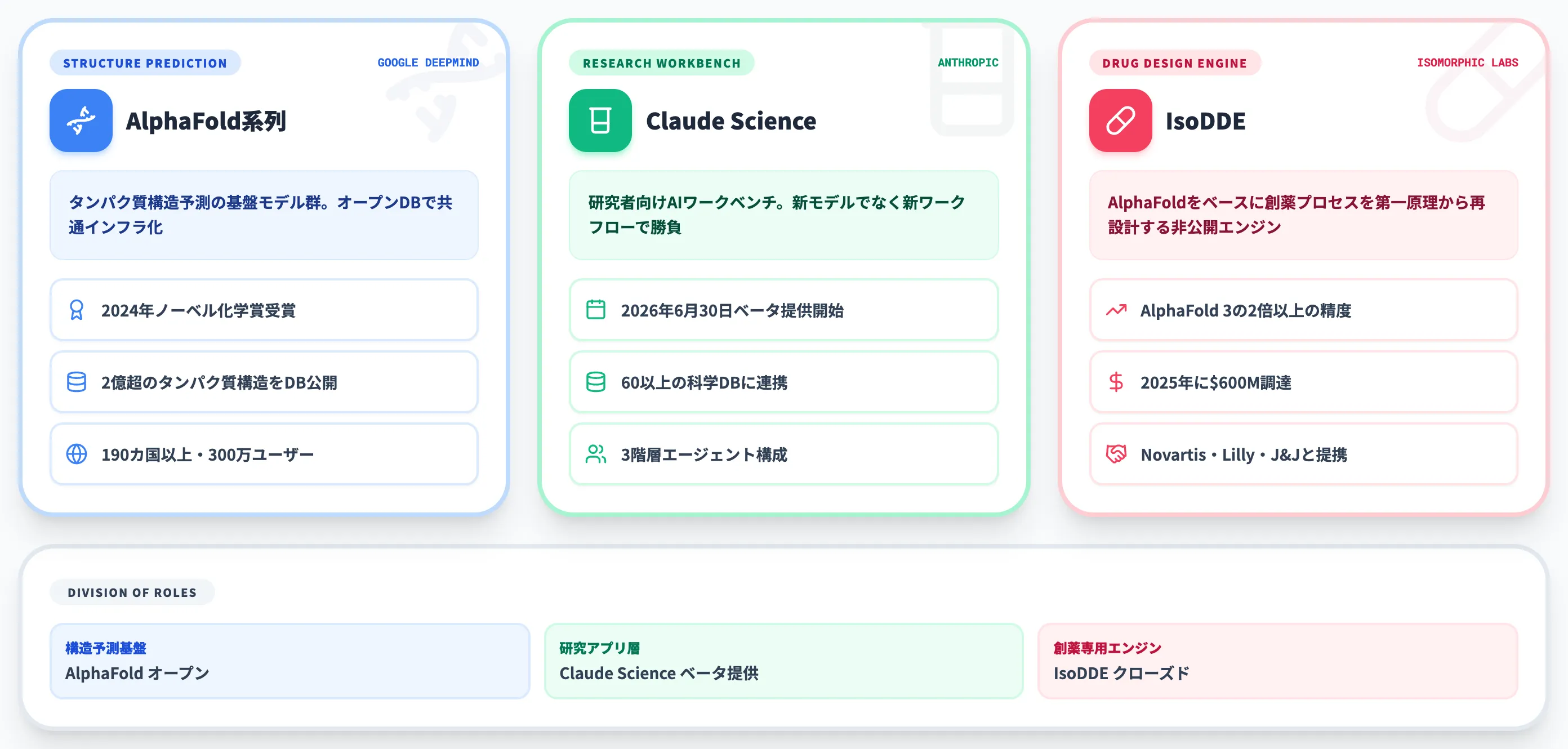This screenshot has height=749, width=1568.
Task: Click the AlphaFold 3の2倍以上の精度 text
Action: click(1246, 310)
